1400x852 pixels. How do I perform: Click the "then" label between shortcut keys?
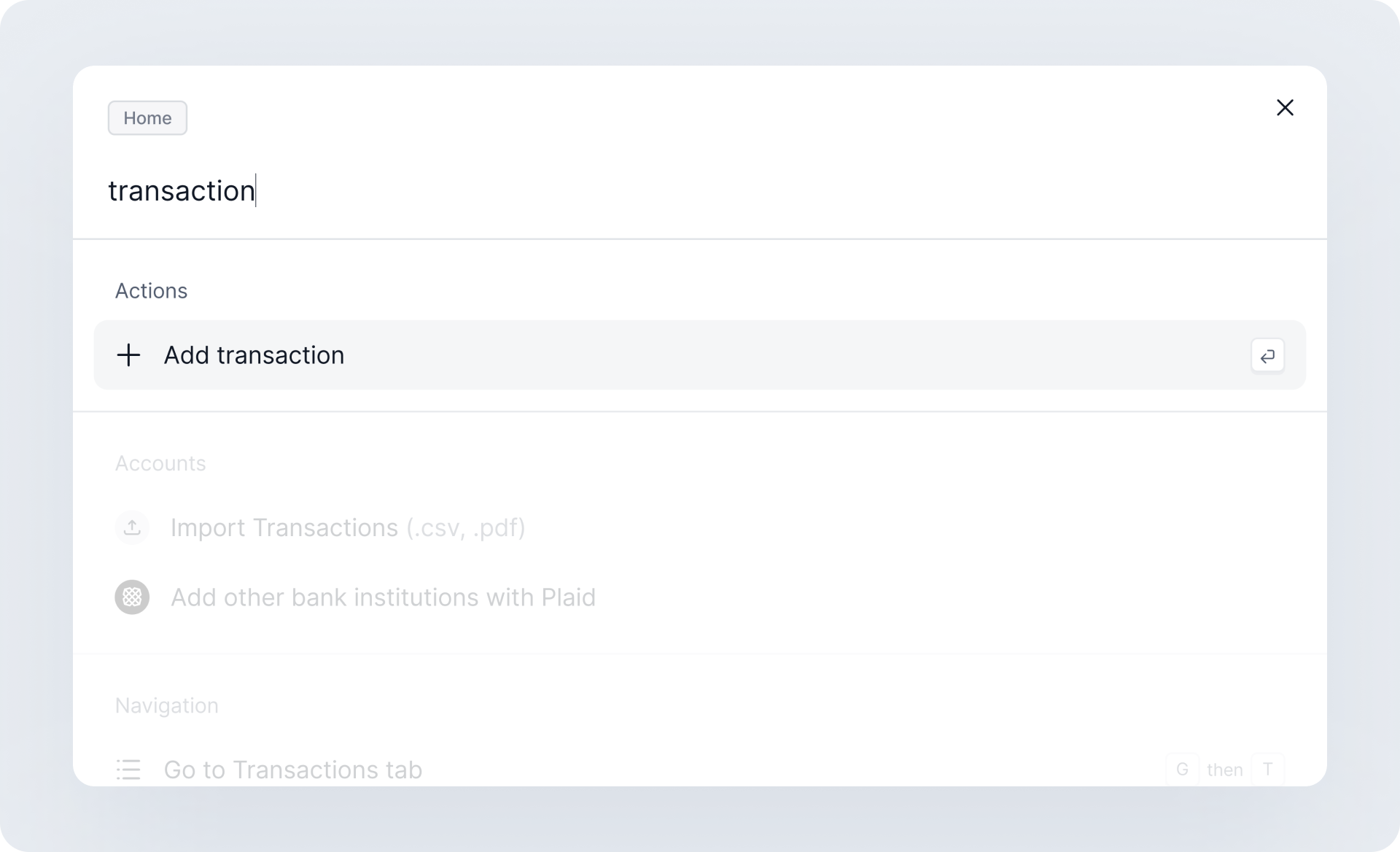click(x=1224, y=770)
